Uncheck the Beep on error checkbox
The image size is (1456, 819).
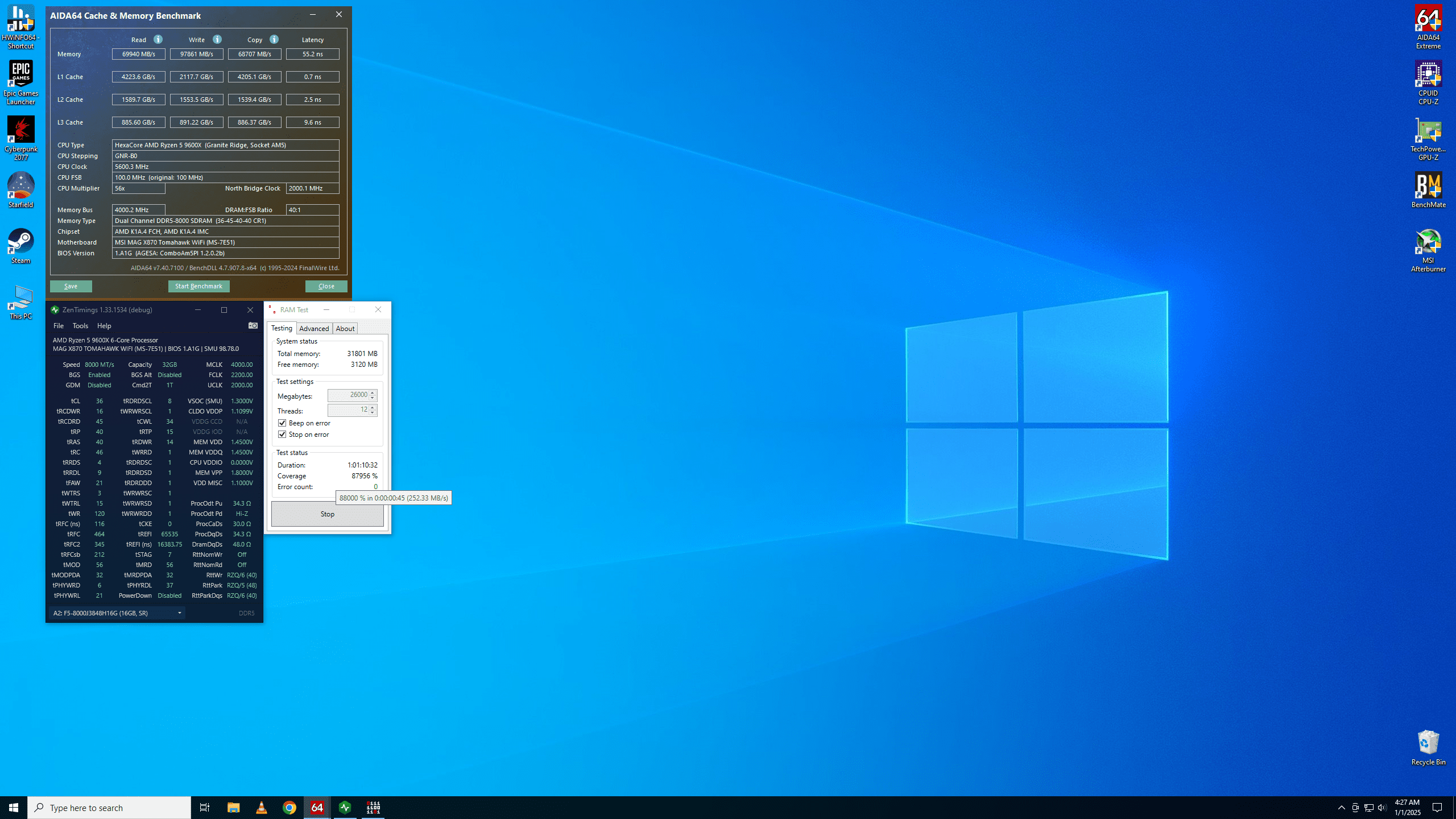pyautogui.click(x=282, y=423)
